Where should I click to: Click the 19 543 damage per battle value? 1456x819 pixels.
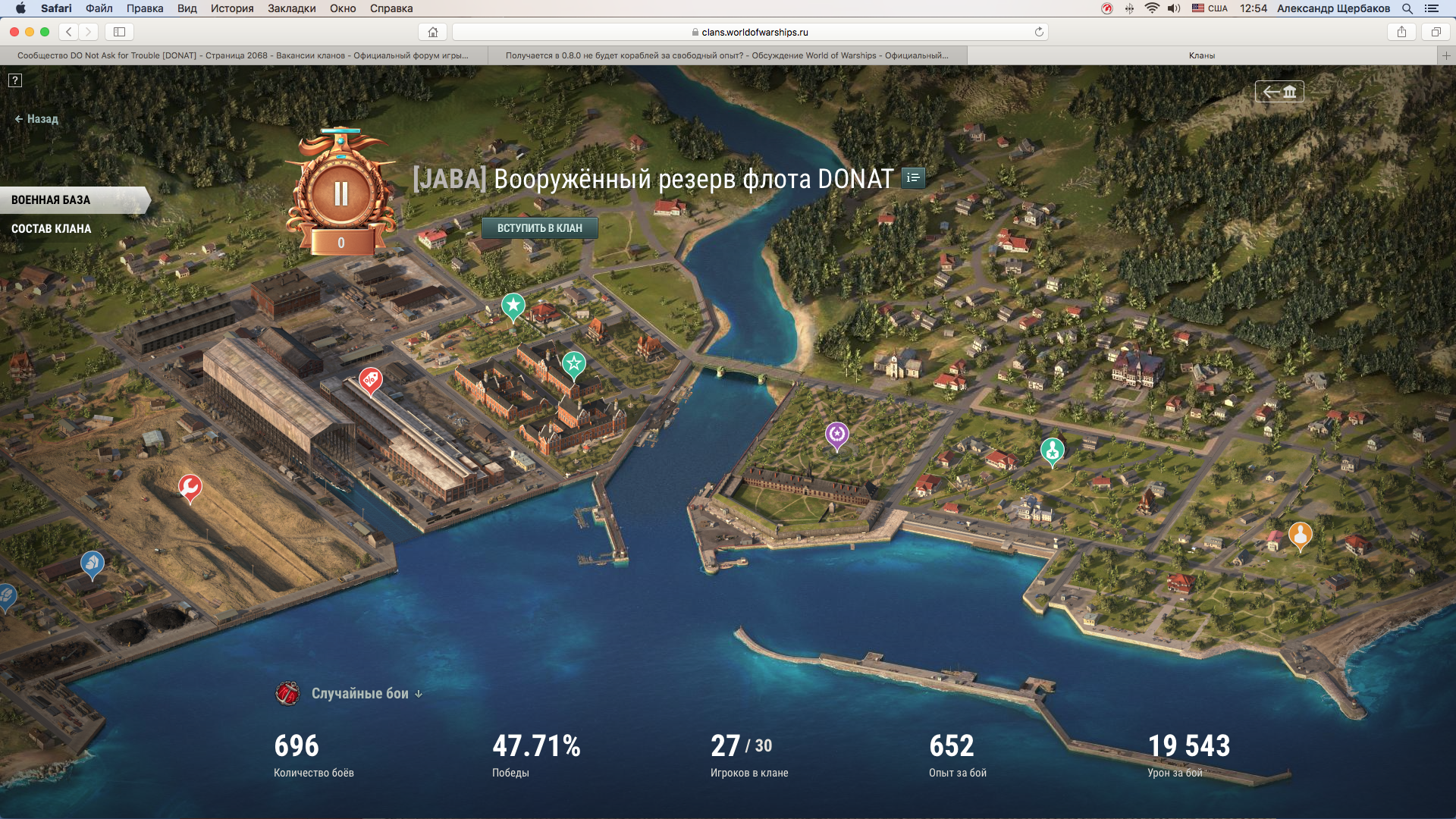click(1189, 746)
